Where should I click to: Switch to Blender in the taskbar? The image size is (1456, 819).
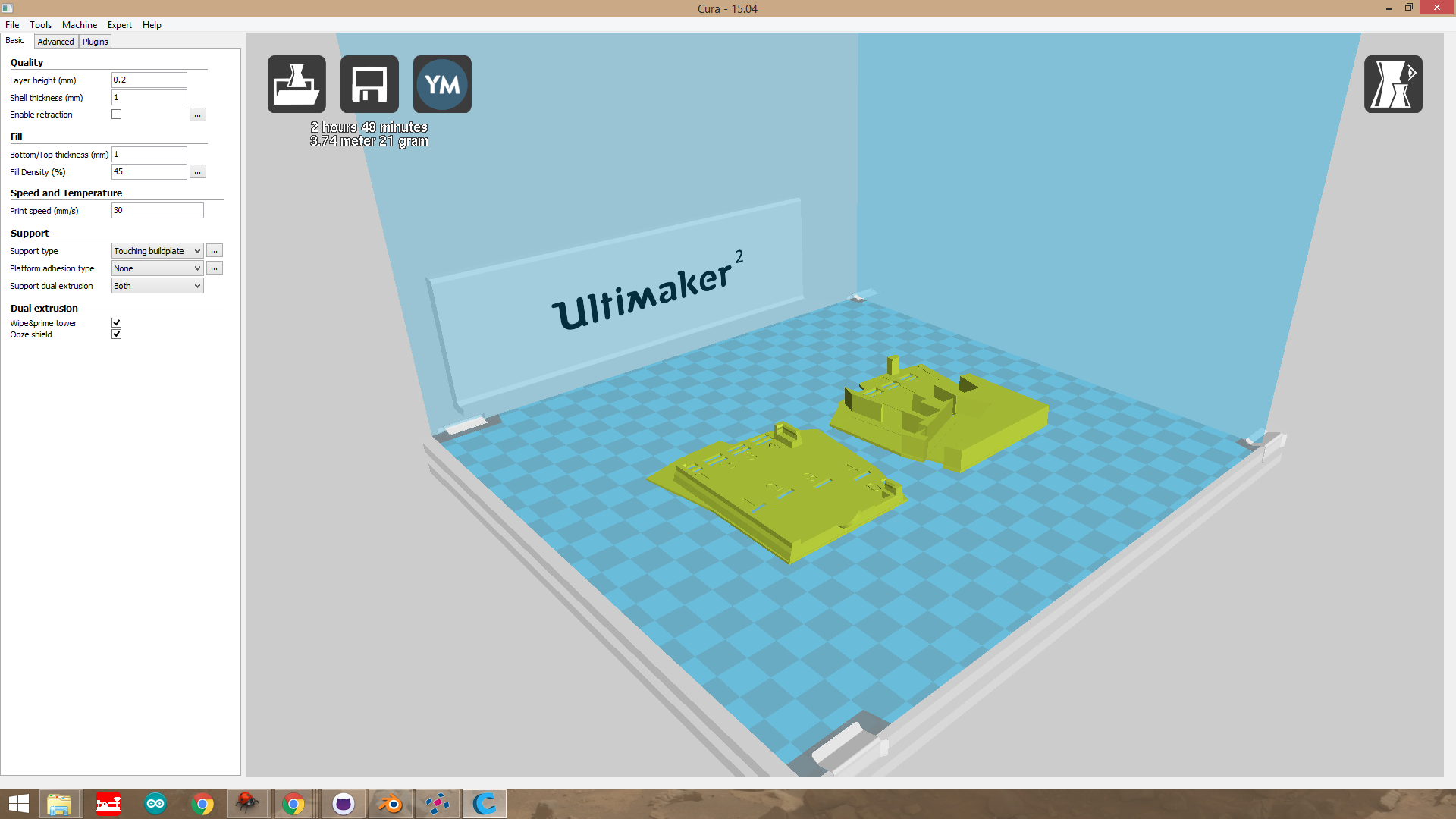(391, 804)
